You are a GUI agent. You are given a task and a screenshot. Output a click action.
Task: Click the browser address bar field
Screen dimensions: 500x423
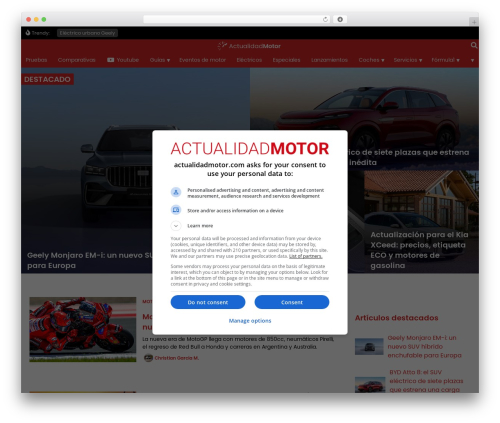[x=237, y=19]
